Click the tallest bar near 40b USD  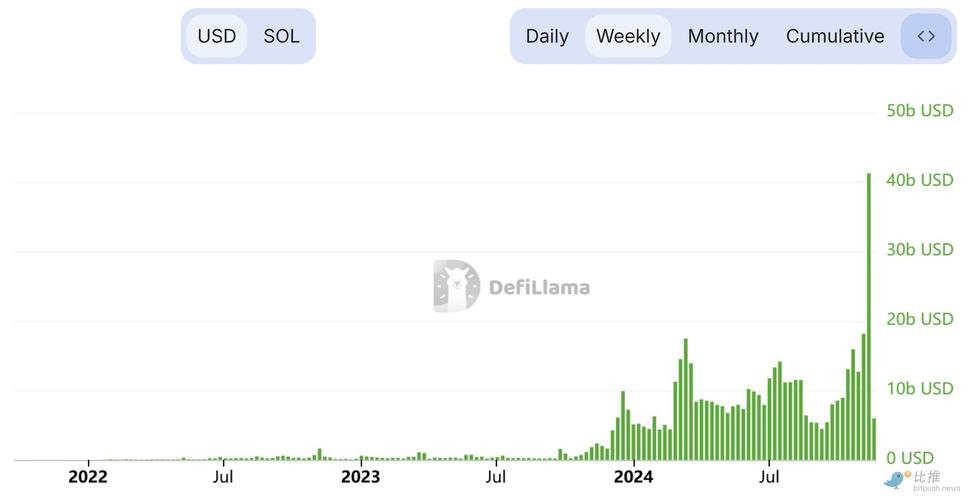(869, 316)
